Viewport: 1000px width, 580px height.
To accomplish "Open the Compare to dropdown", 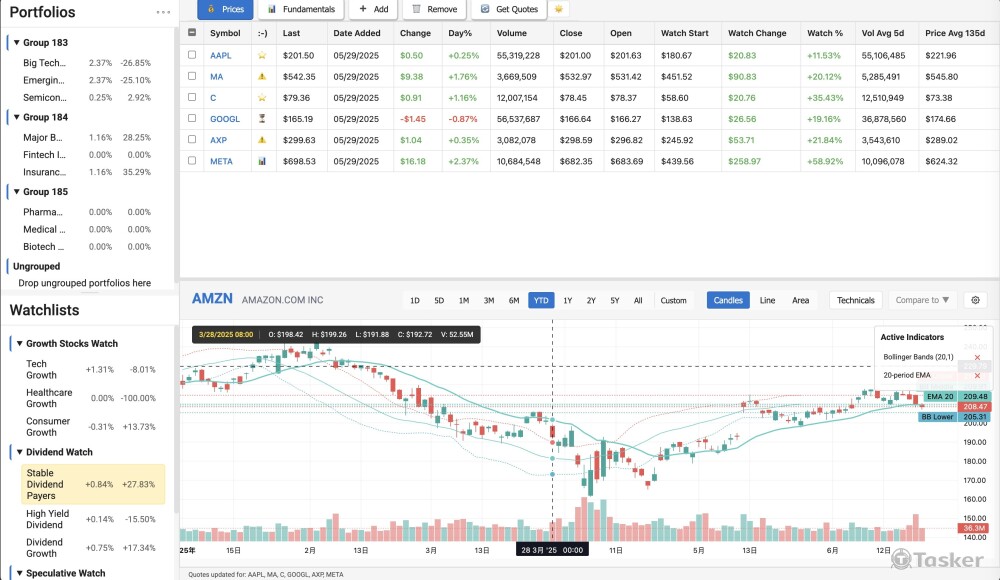I will (x=924, y=300).
